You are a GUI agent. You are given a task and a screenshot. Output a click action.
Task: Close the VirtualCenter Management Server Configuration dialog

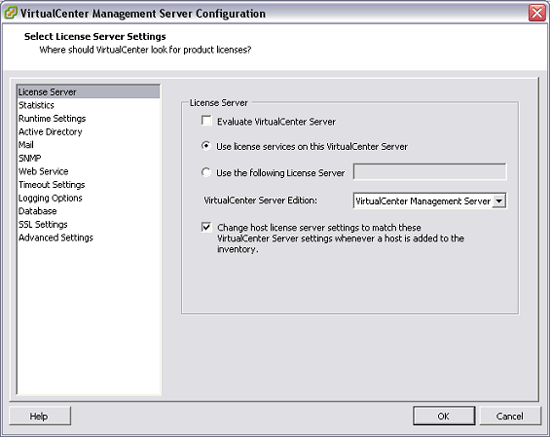pos(537,13)
